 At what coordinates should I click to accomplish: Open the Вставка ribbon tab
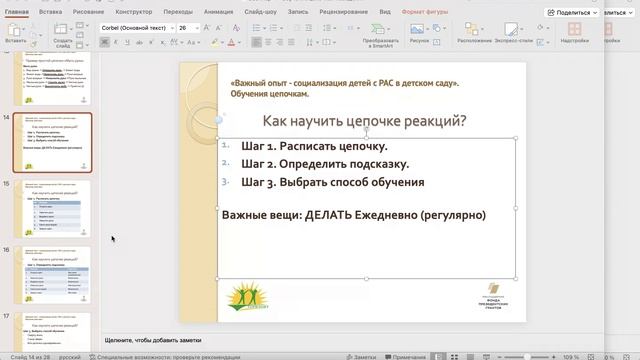tap(51, 12)
